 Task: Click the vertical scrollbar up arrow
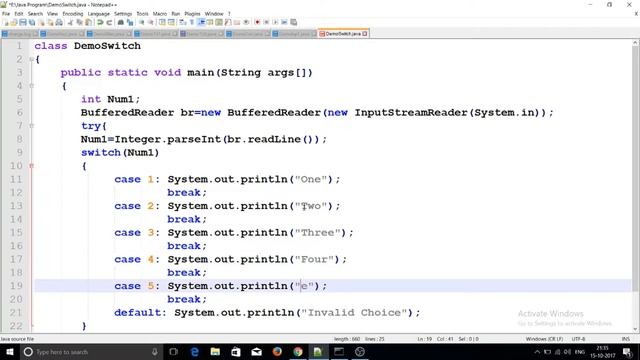coord(636,42)
